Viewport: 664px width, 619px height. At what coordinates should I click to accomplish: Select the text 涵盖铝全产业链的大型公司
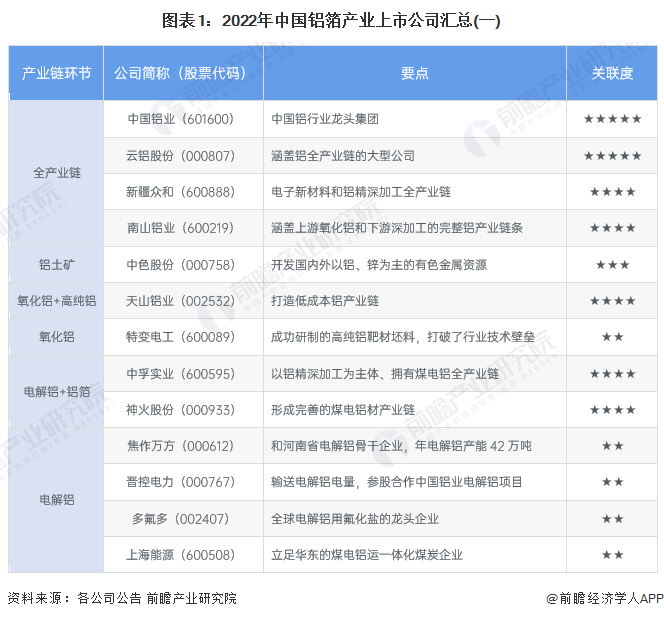[343, 156]
